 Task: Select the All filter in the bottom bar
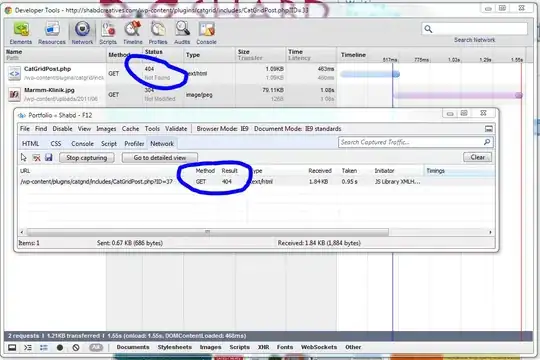(x=96, y=348)
